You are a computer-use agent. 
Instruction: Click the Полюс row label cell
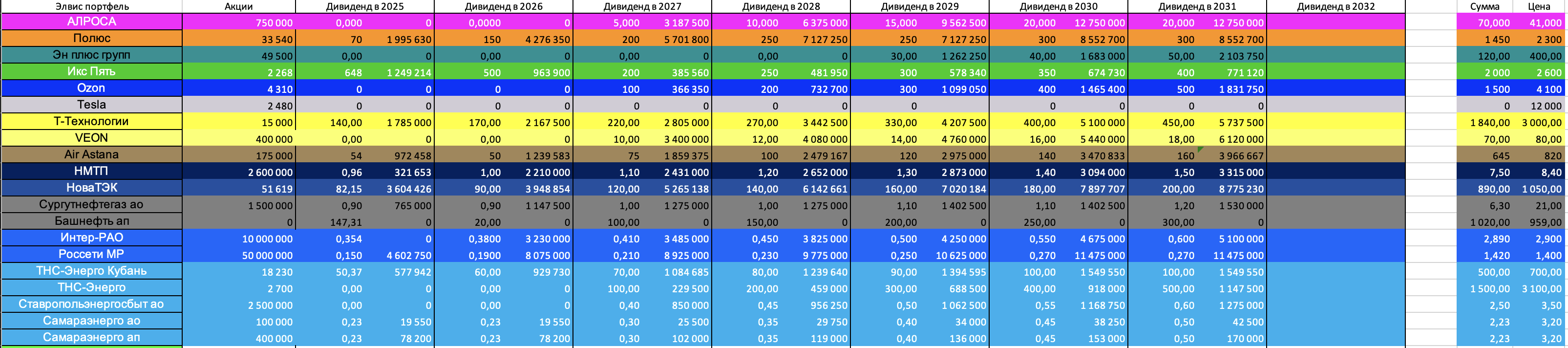(x=91, y=38)
